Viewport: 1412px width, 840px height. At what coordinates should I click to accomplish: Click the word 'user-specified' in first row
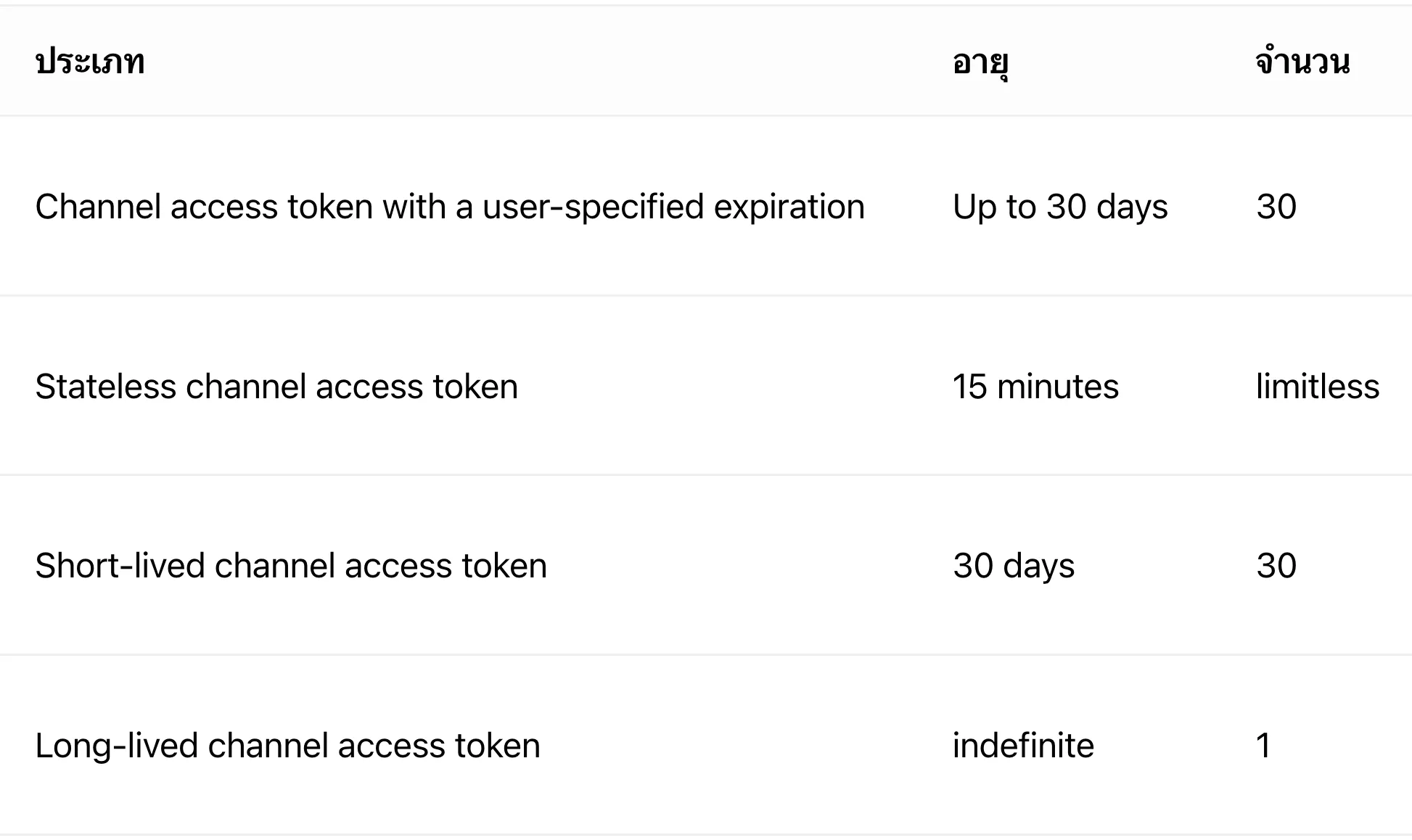point(593,207)
